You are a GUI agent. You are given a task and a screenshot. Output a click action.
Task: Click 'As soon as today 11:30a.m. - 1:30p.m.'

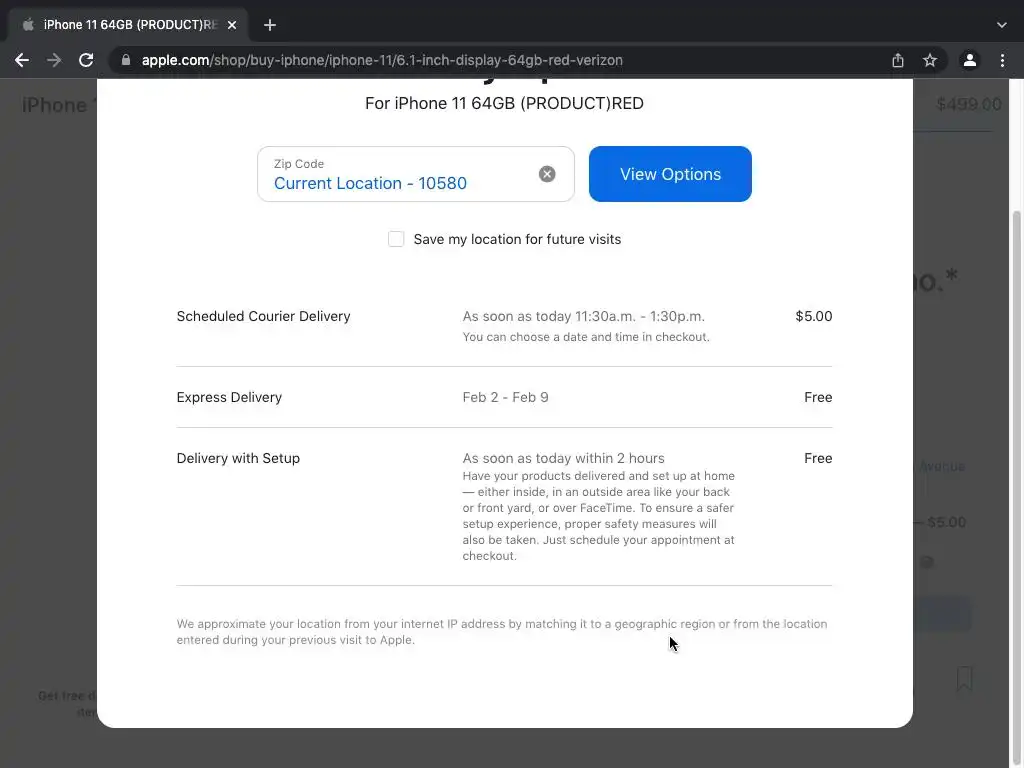tap(584, 316)
